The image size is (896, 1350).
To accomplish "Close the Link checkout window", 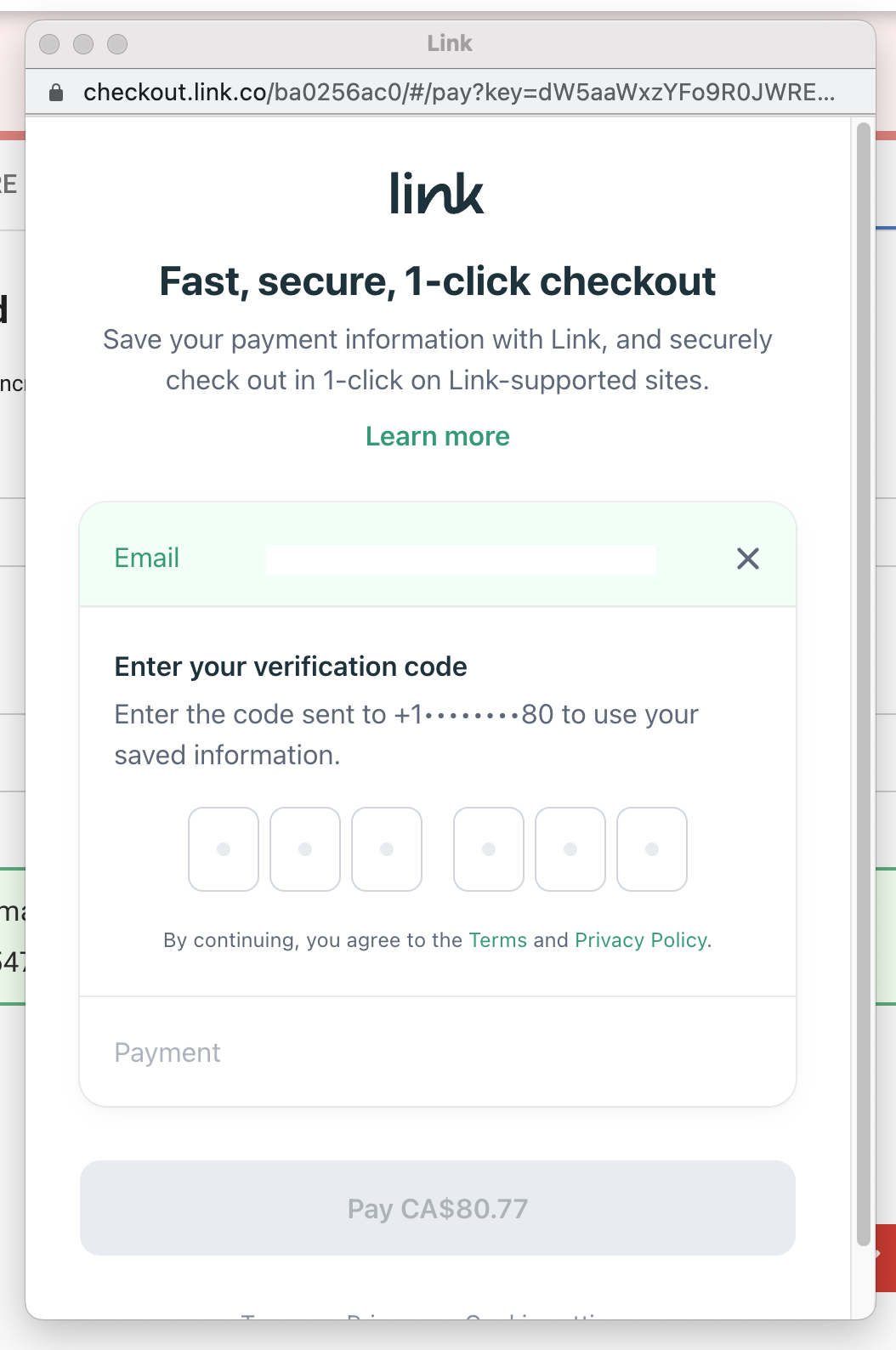I will pyautogui.click(x=50, y=44).
